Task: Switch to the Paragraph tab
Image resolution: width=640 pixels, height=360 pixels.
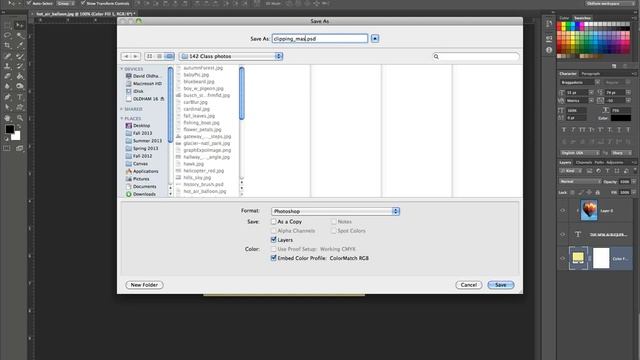Action: tap(591, 73)
